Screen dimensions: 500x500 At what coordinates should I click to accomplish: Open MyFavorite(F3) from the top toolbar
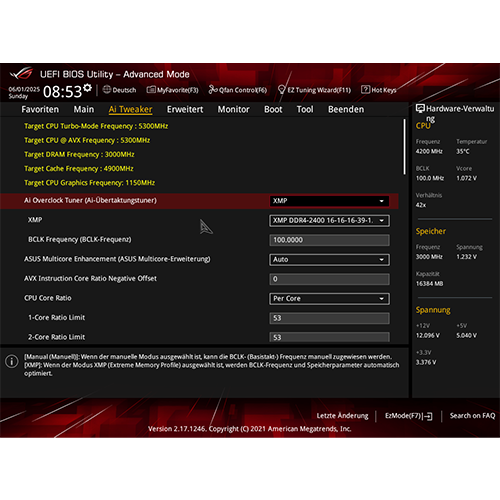point(172,90)
